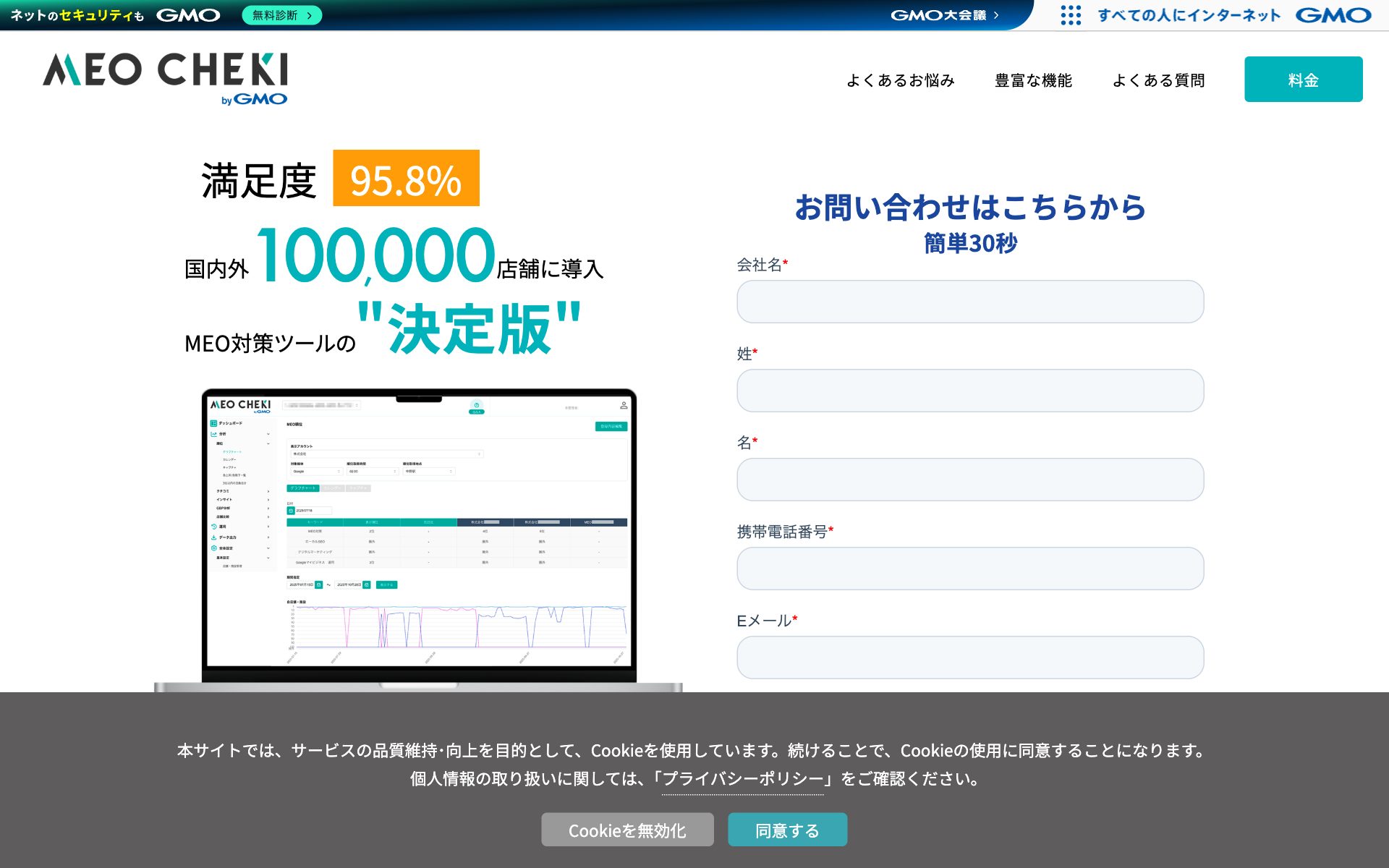
Task: Click the お問い合わせはこちらから heading
Action: click(970, 207)
